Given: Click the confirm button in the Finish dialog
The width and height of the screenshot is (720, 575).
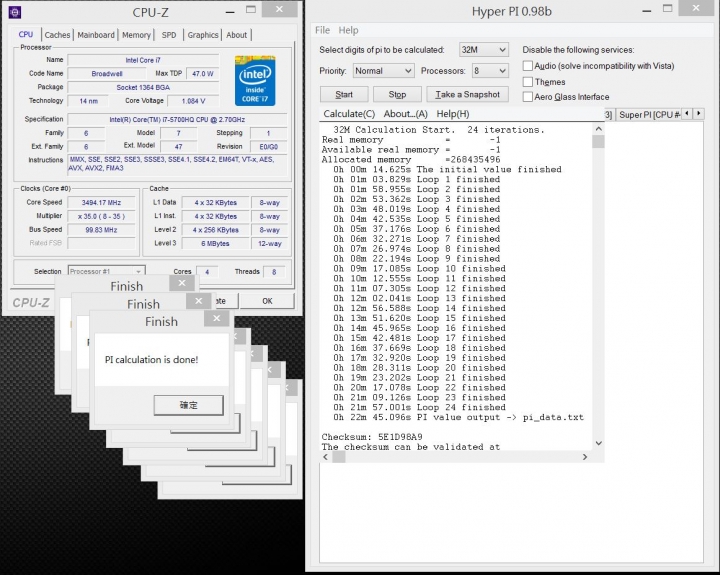Looking at the screenshot, I should pos(189,405).
